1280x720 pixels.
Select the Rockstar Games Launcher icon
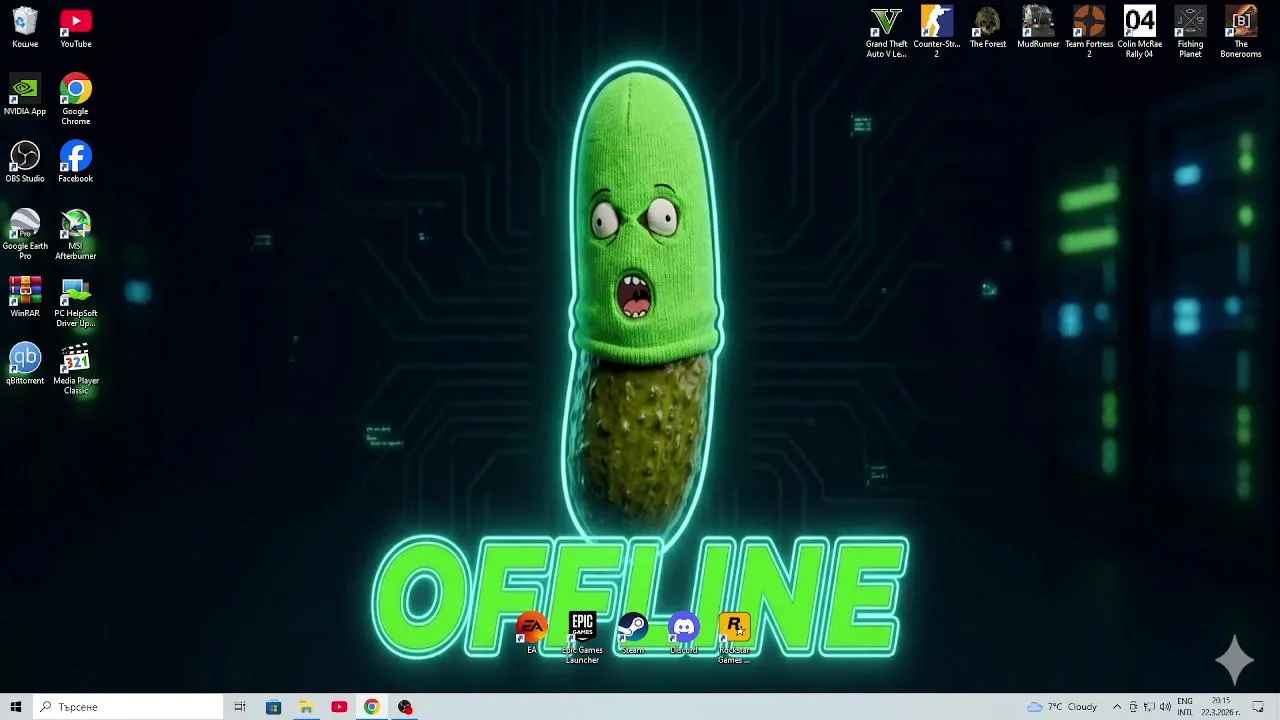[x=734, y=638]
